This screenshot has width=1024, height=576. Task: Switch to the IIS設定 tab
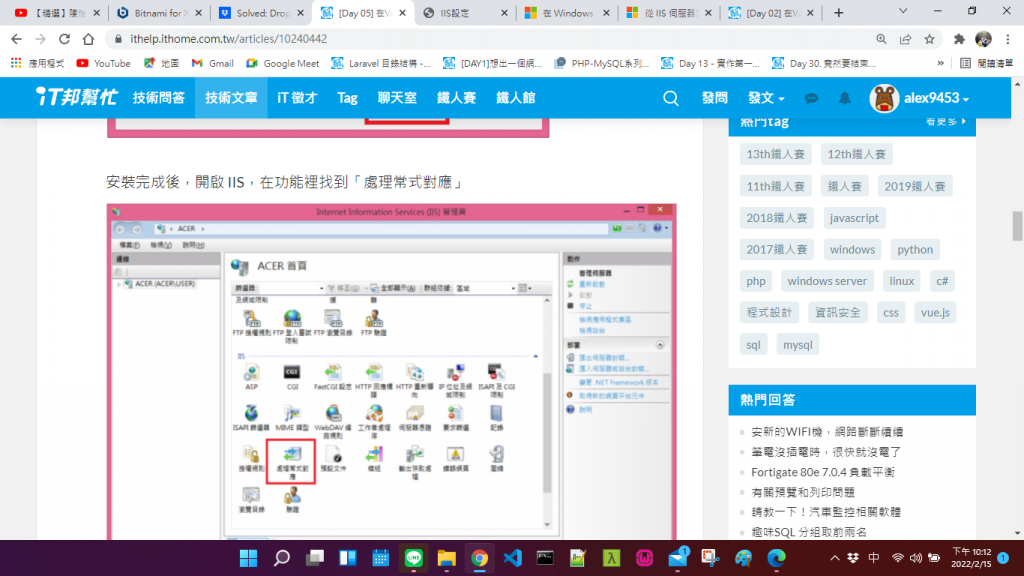click(x=464, y=13)
